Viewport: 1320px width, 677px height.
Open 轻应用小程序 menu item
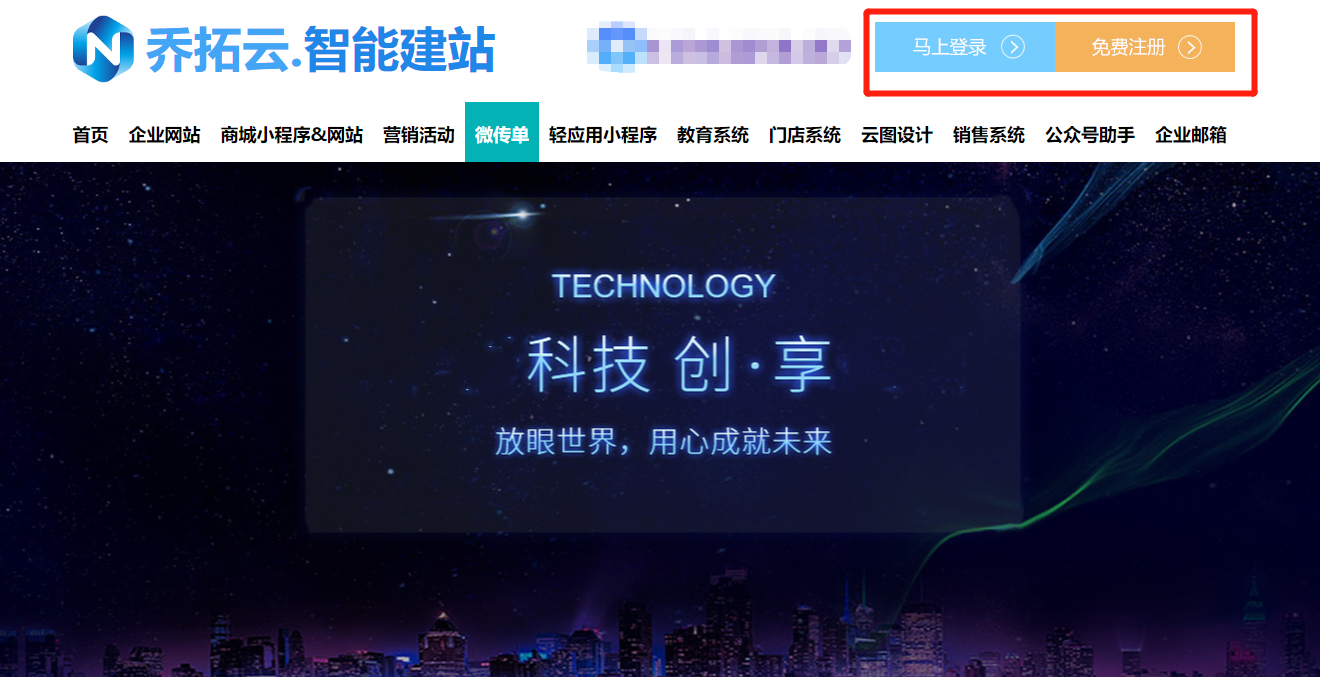coord(602,135)
